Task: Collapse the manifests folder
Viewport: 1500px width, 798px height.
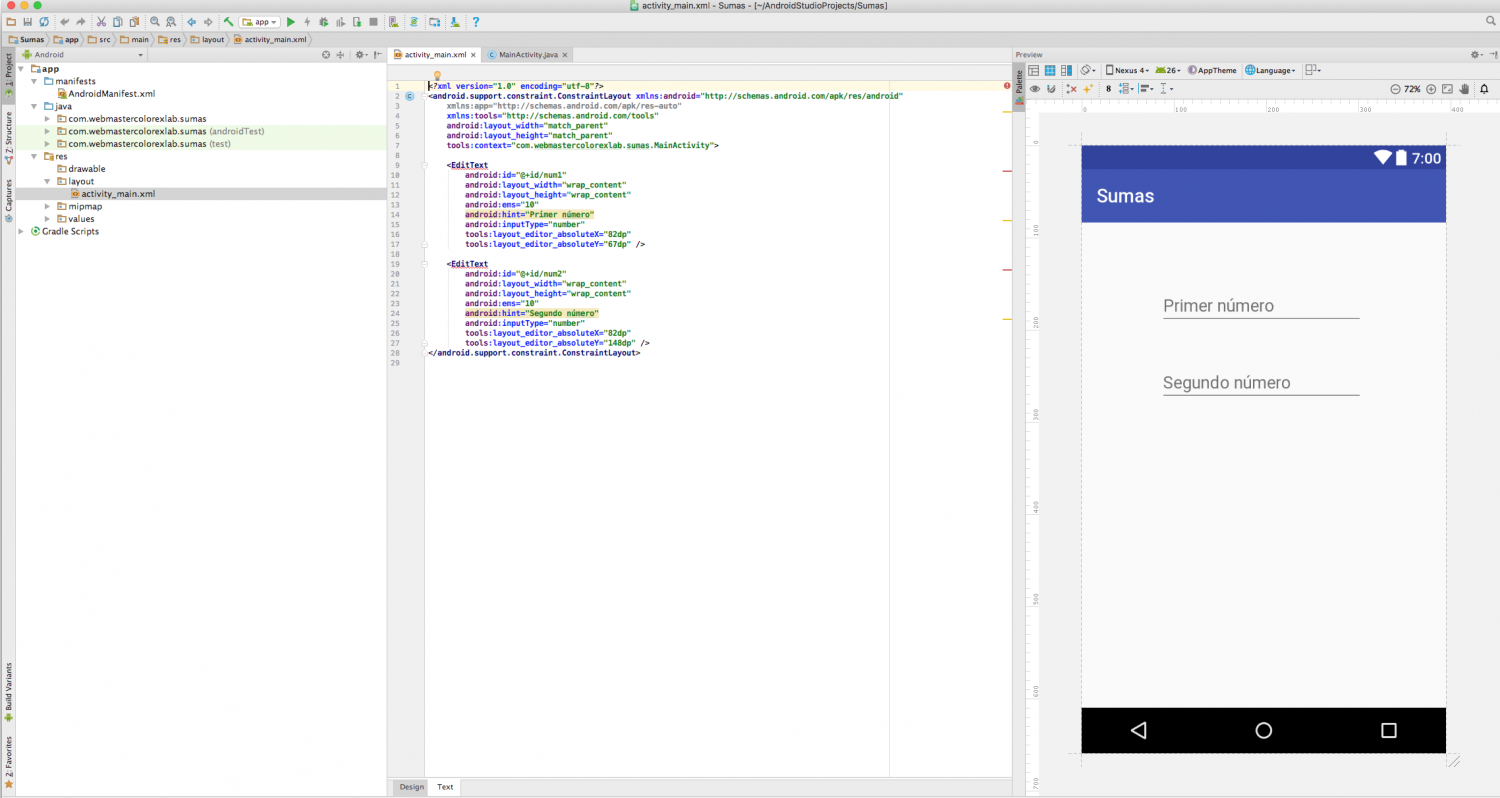Action: tap(35, 81)
